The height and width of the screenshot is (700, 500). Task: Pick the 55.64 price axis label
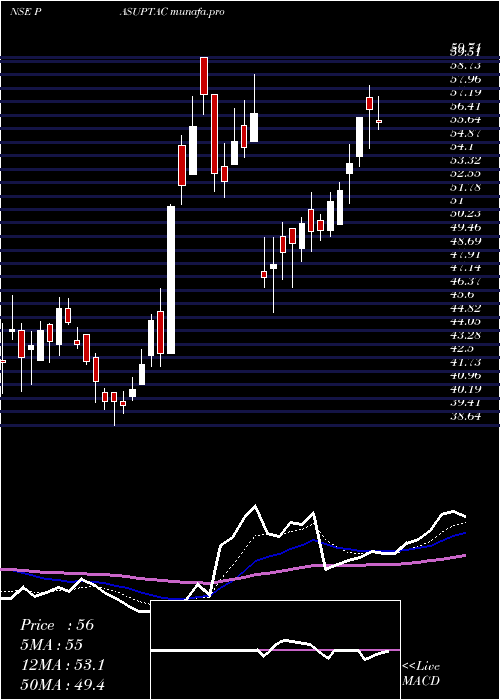point(465,119)
